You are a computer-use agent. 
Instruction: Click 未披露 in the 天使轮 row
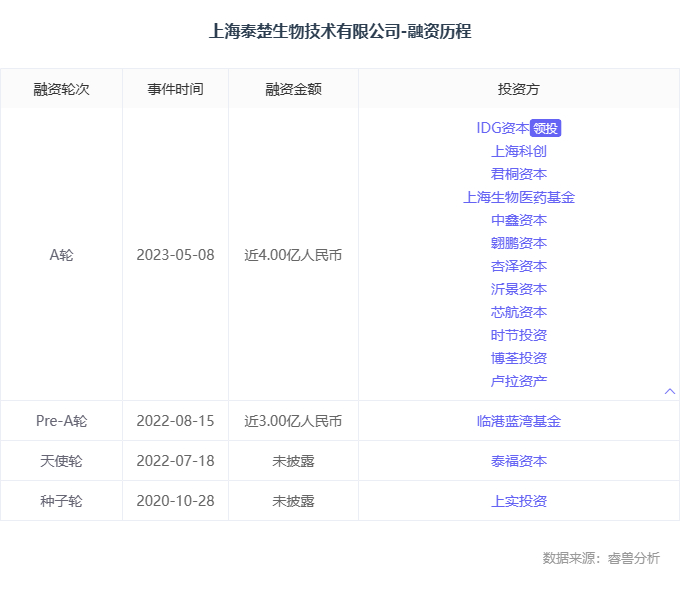[294, 461]
